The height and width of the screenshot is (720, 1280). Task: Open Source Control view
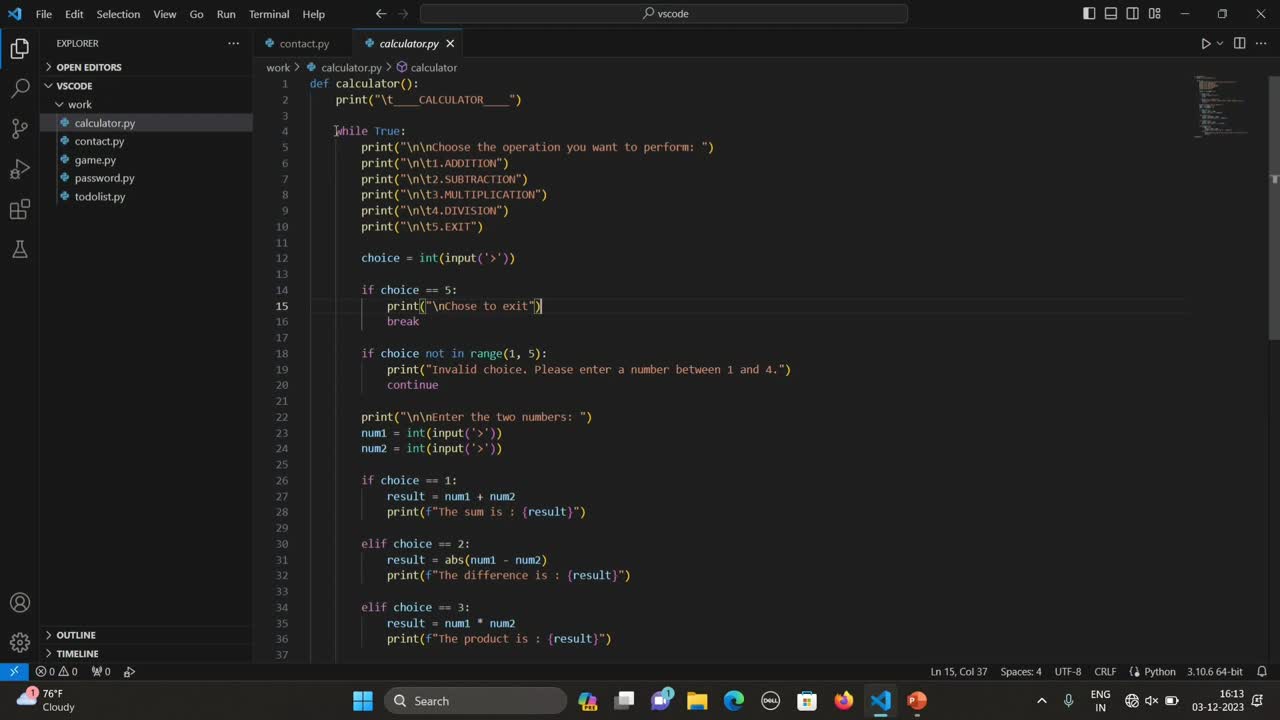tap(19, 128)
